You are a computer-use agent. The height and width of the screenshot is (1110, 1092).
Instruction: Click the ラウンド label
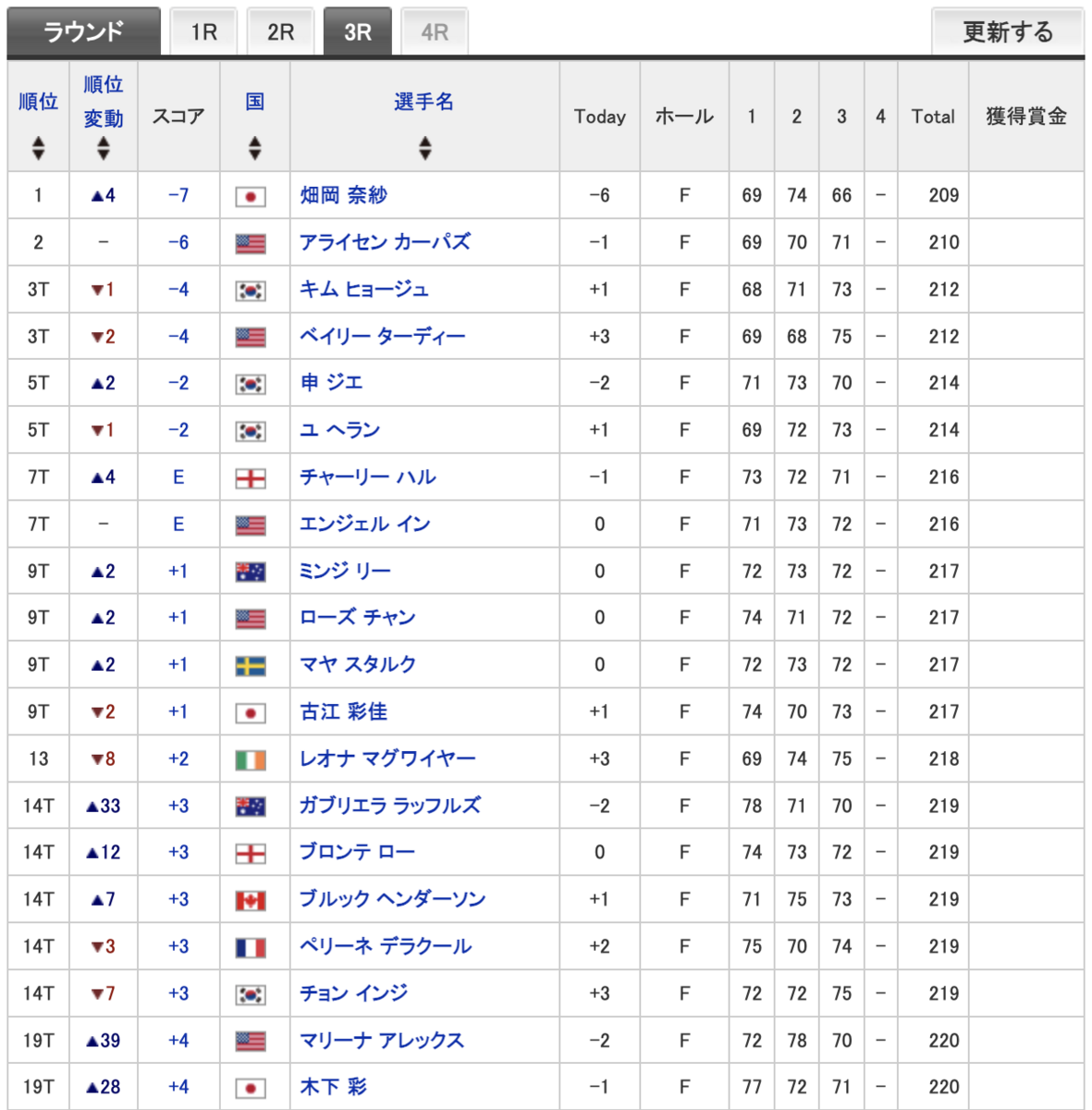(84, 32)
